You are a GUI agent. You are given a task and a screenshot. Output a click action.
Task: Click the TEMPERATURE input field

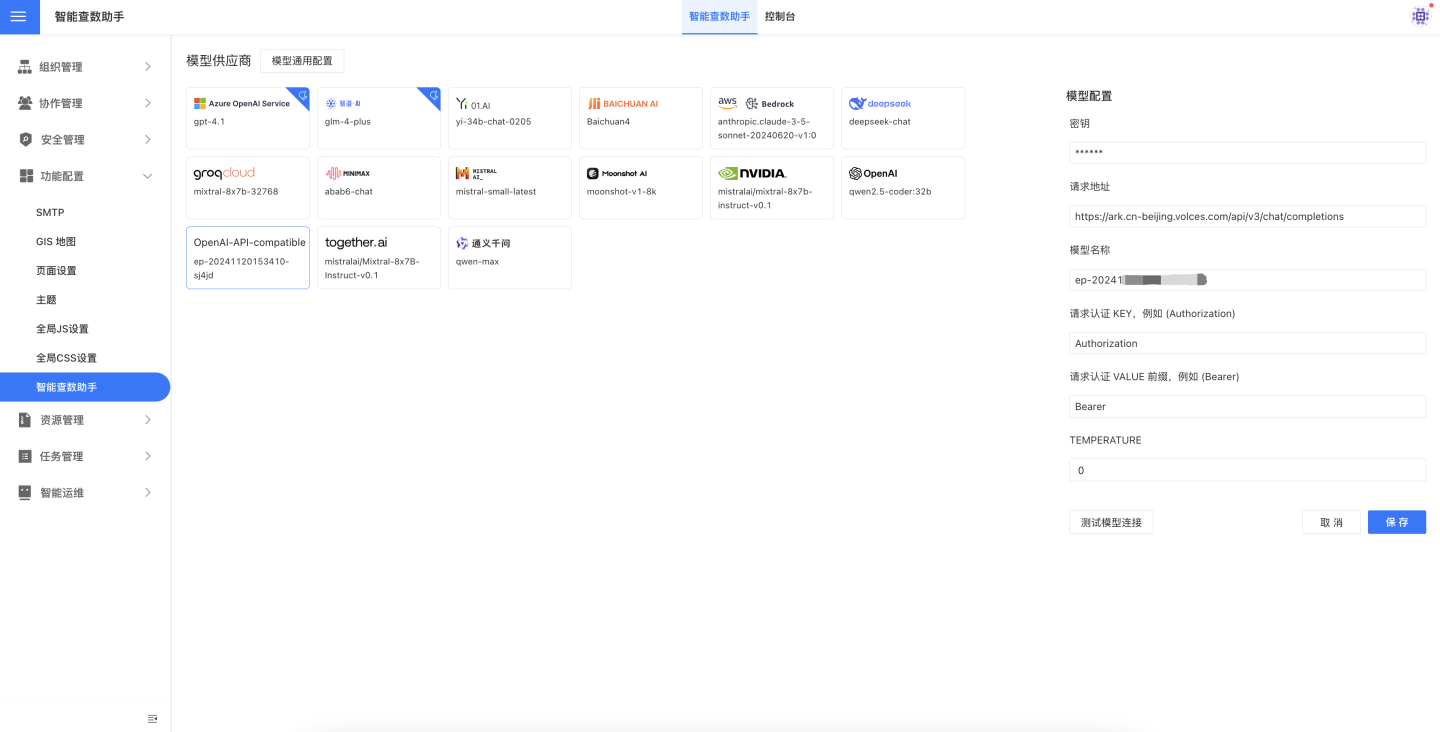(1246, 470)
